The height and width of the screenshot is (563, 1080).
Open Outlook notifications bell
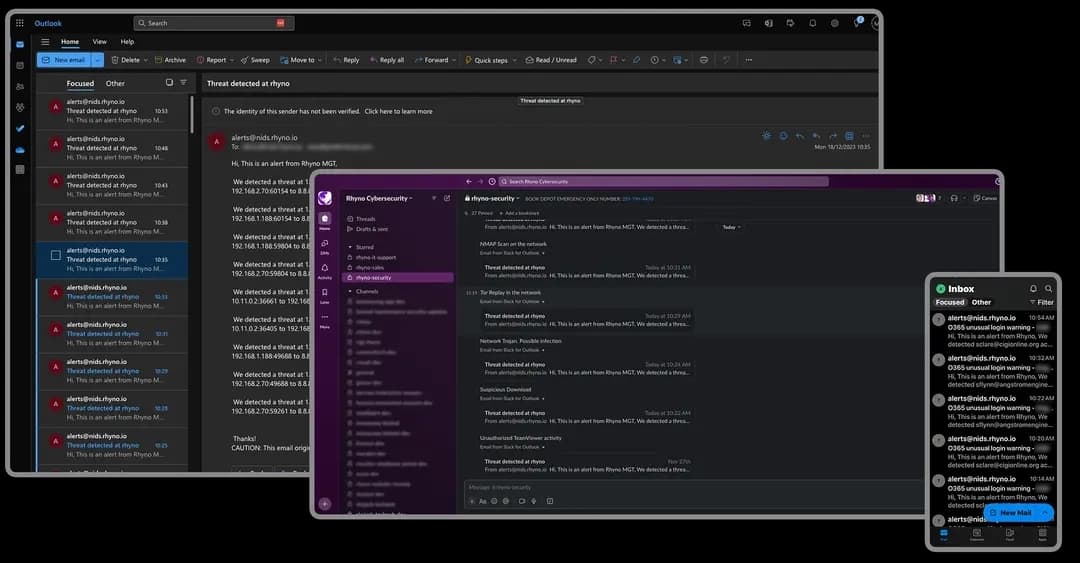(x=813, y=23)
